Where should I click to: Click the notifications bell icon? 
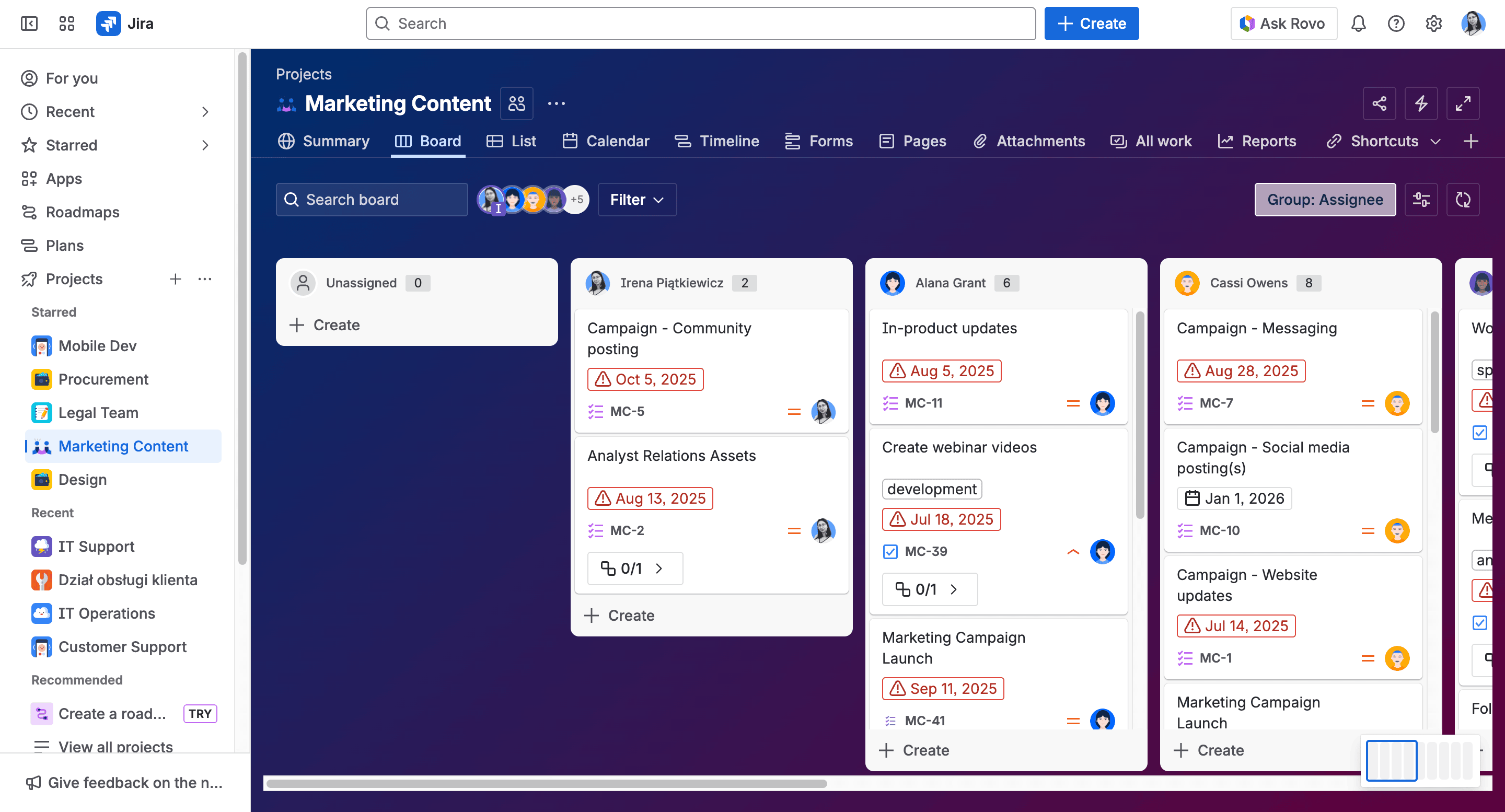1358,24
